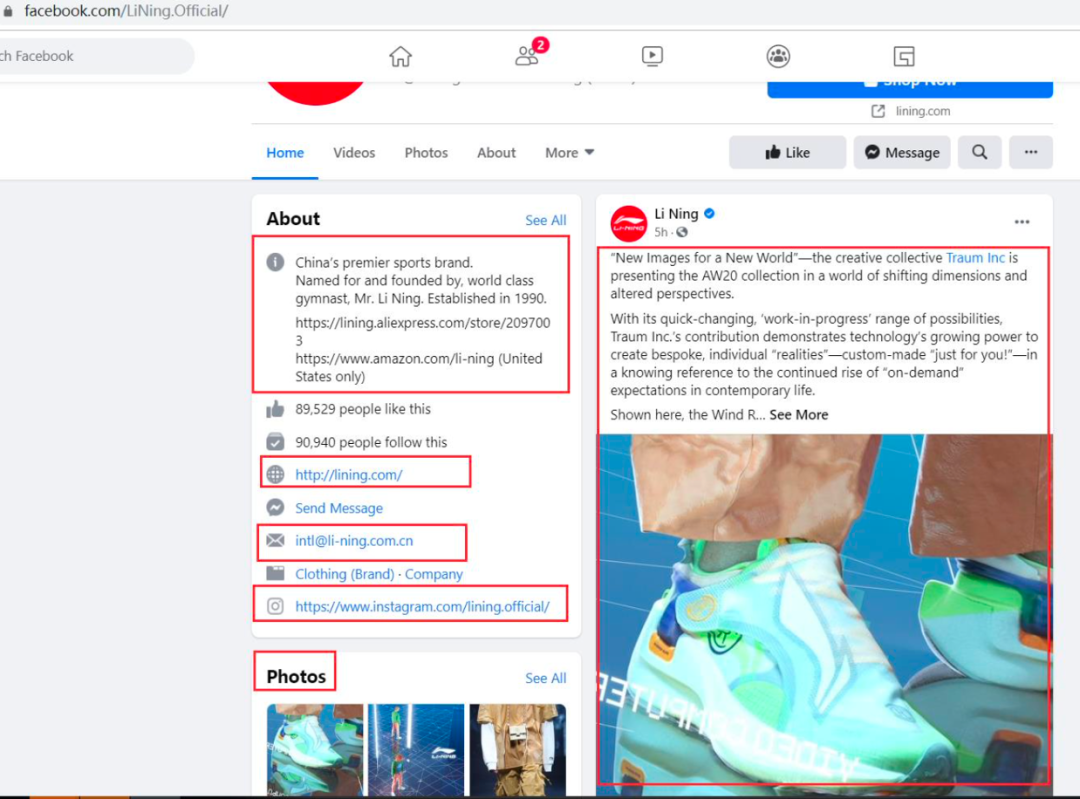Open the tan outfit photo thumbnail

point(518,749)
